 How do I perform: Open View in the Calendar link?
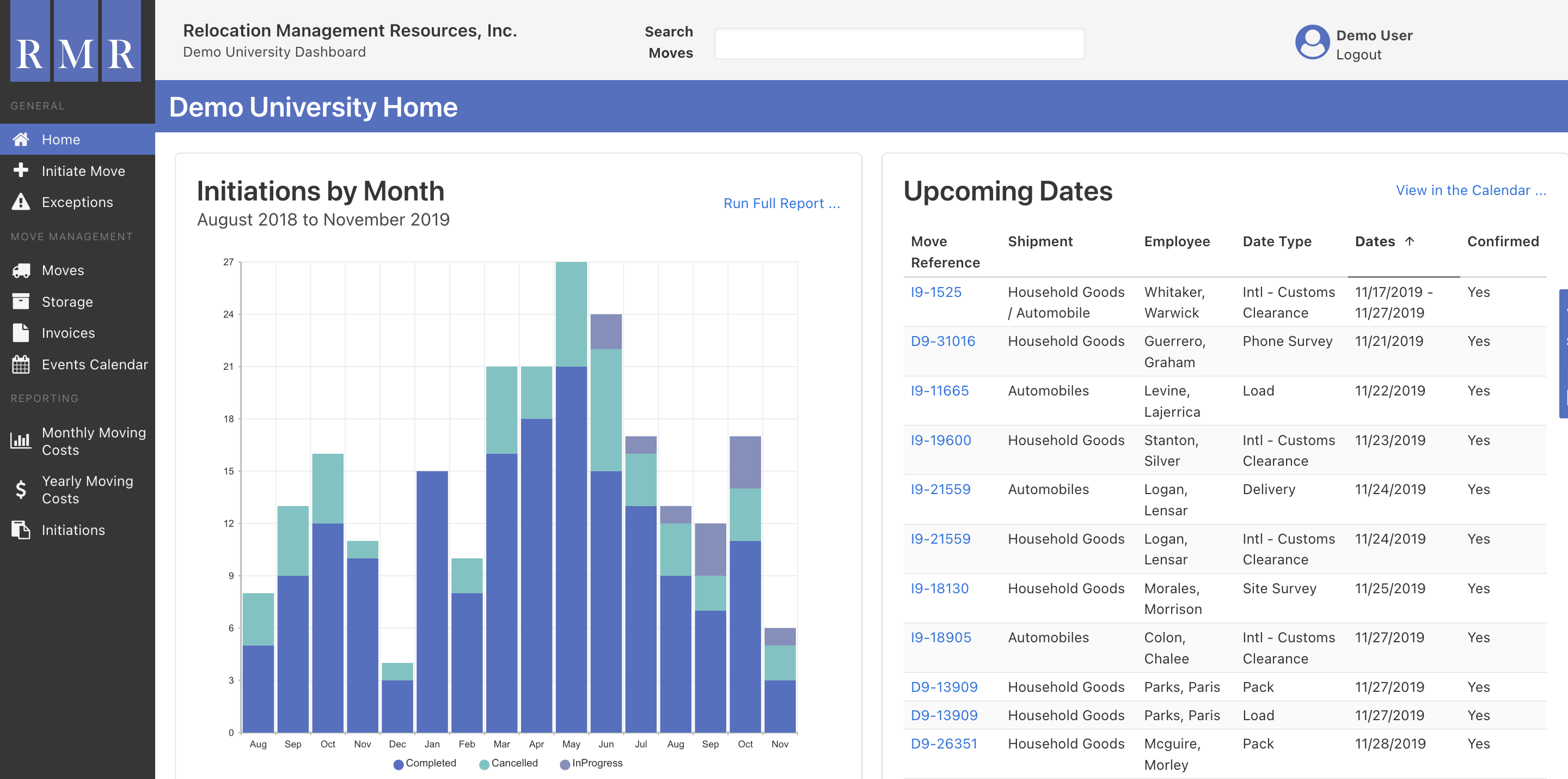1470,190
